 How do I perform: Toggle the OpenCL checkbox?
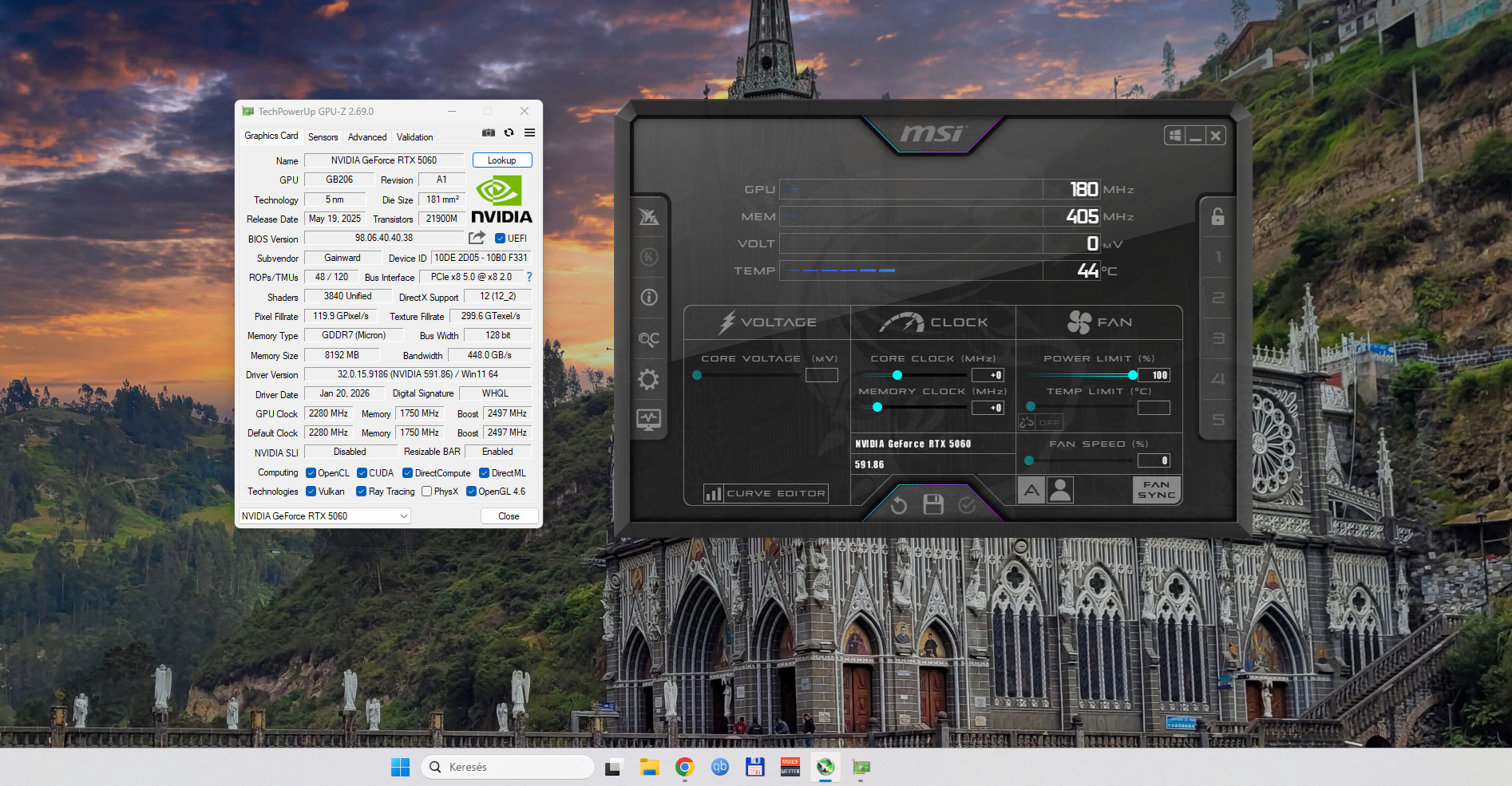point(311,473)
